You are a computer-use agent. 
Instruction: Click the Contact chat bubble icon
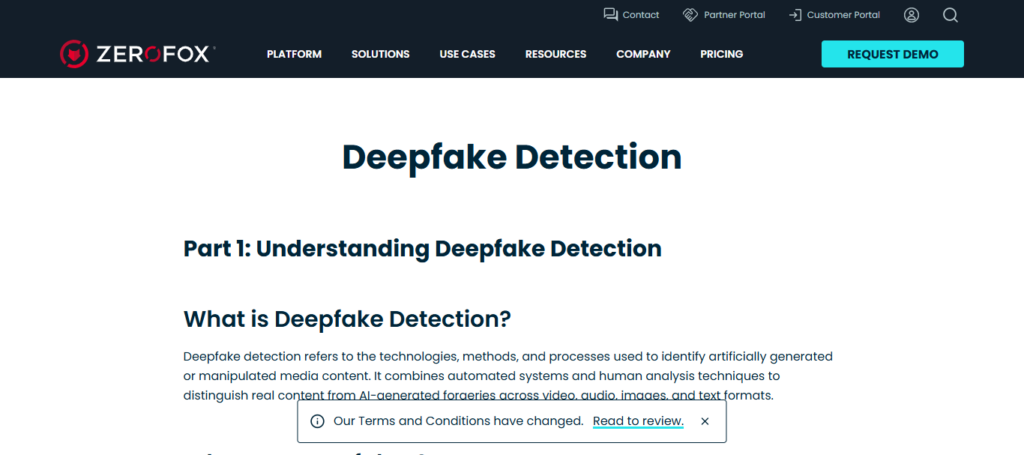[x=611, y=15]
